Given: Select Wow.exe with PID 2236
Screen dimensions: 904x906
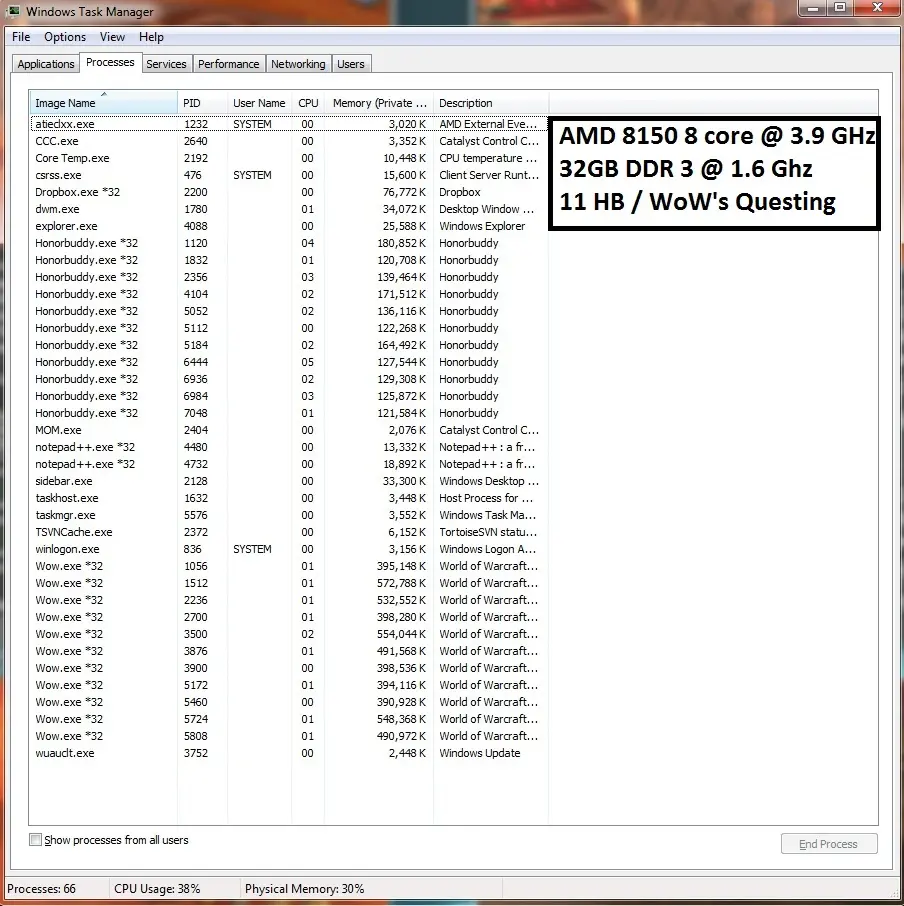Looking at the screenshot, I should [288, 600].
